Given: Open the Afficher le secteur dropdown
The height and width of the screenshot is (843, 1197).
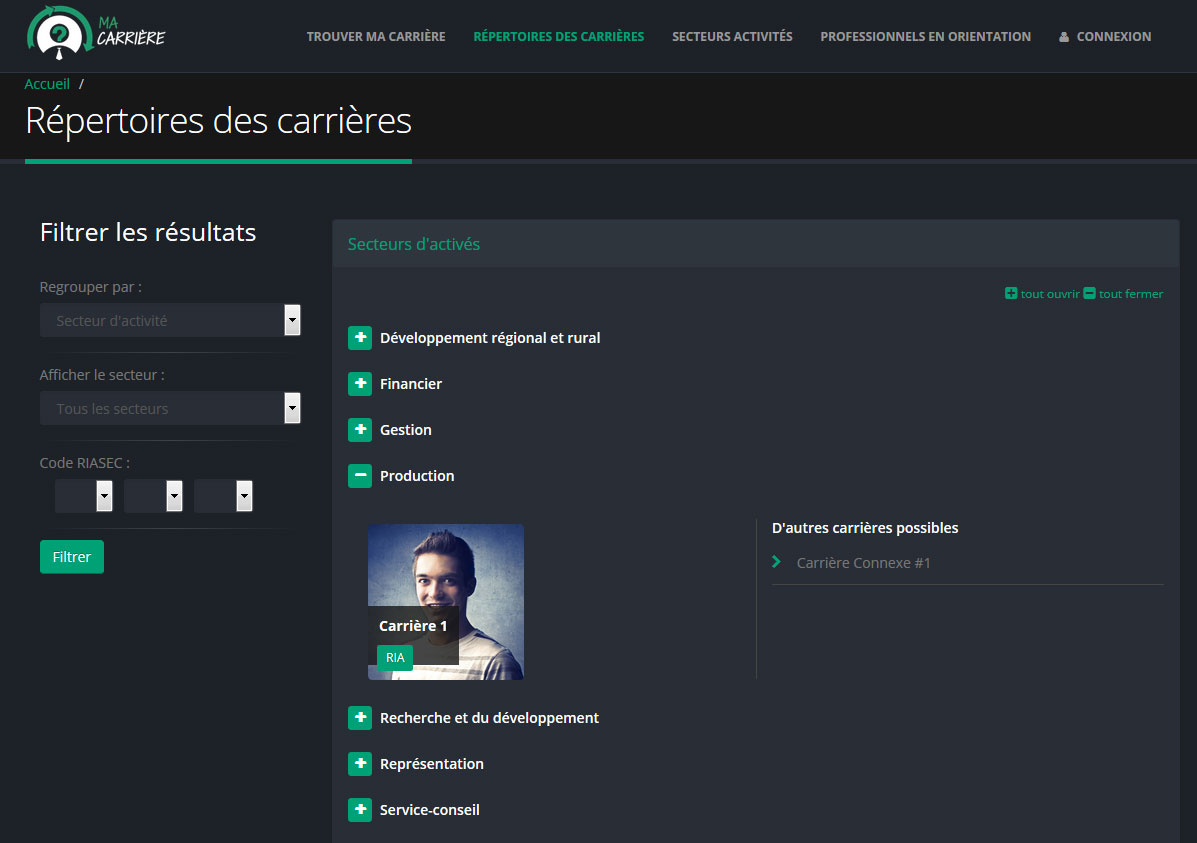Looking at the screenshot, I should 170,409.
